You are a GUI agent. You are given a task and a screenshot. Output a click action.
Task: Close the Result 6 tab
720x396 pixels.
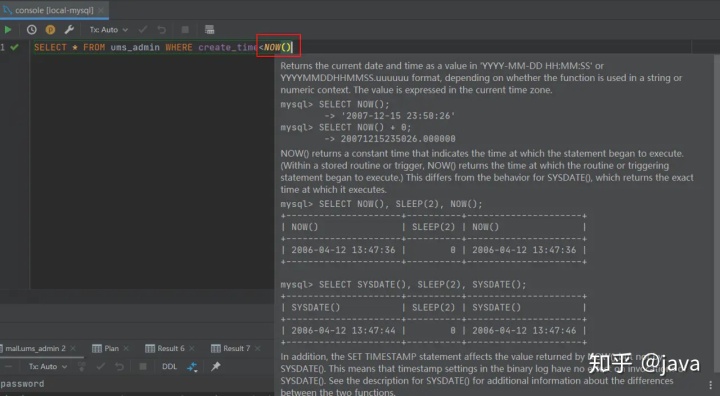point(191,349)
